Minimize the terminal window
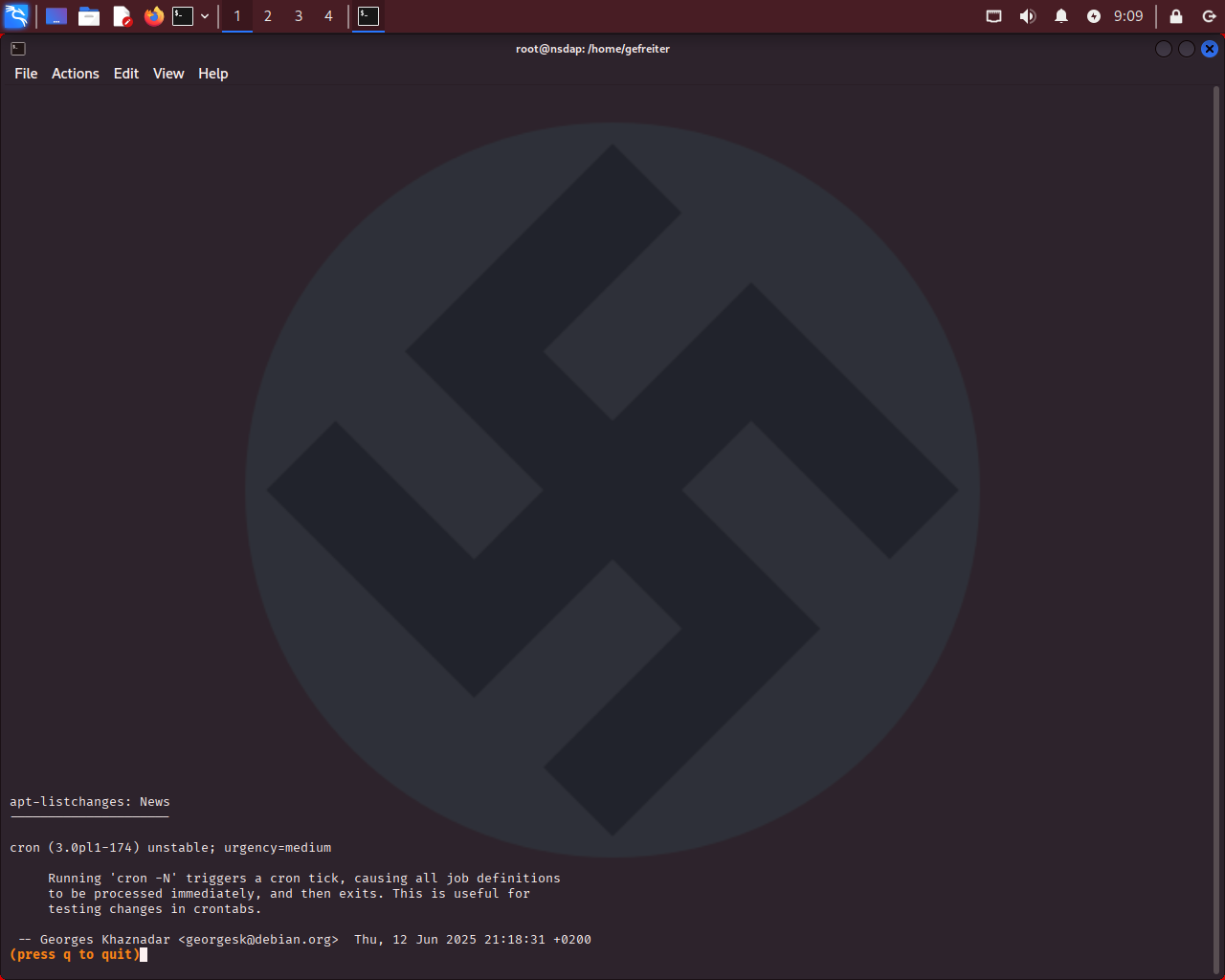This screenshot has width=1225, height=980. click(1164, 49)
